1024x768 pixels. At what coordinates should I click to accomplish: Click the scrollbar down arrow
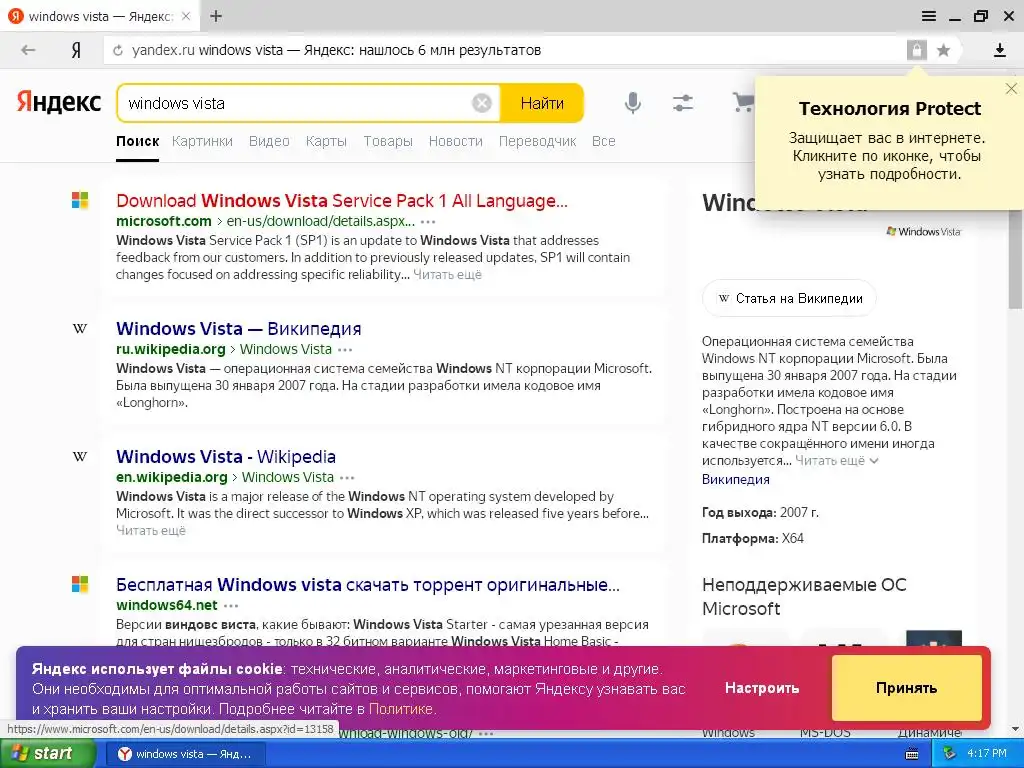[x=1016, y=729]
